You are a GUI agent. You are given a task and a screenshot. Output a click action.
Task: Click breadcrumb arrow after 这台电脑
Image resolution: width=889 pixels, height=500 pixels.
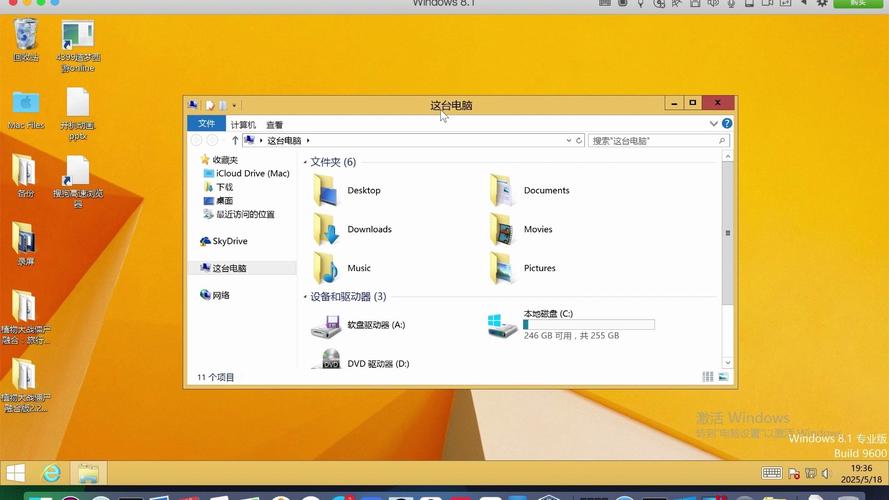pyautogui.click(x=308, y=141)
